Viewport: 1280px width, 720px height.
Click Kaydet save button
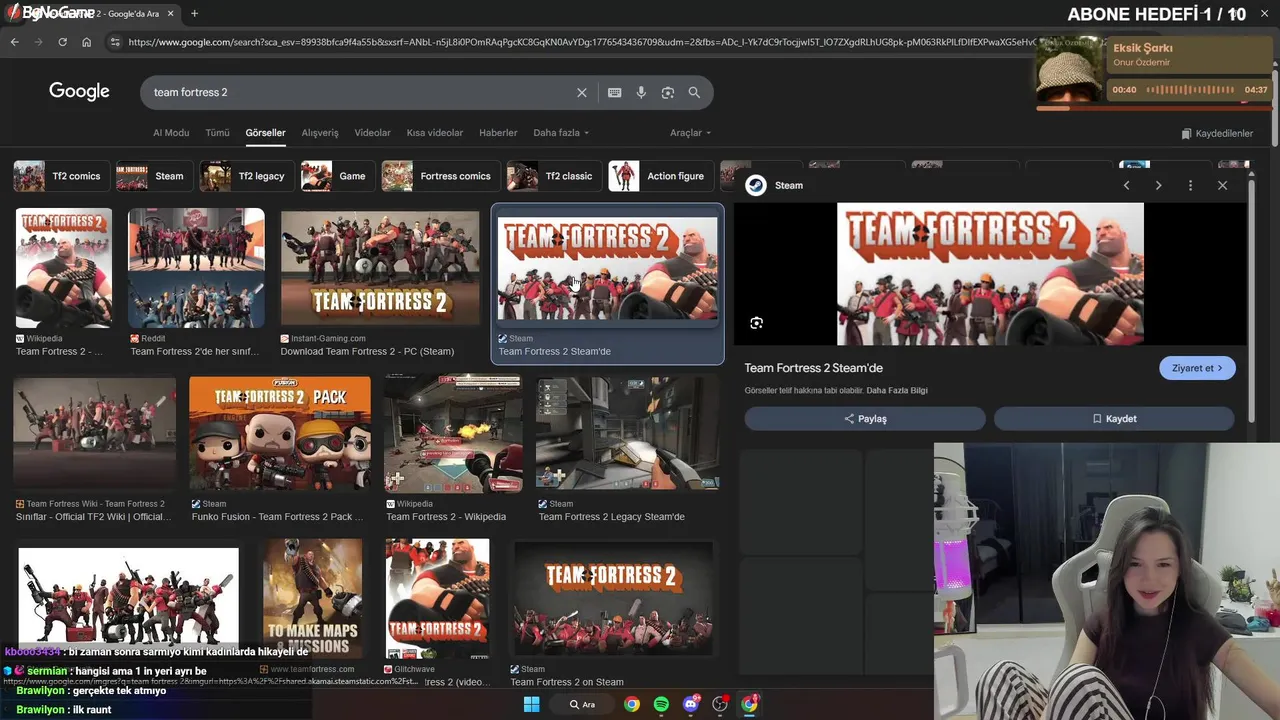coord(1114,419)
